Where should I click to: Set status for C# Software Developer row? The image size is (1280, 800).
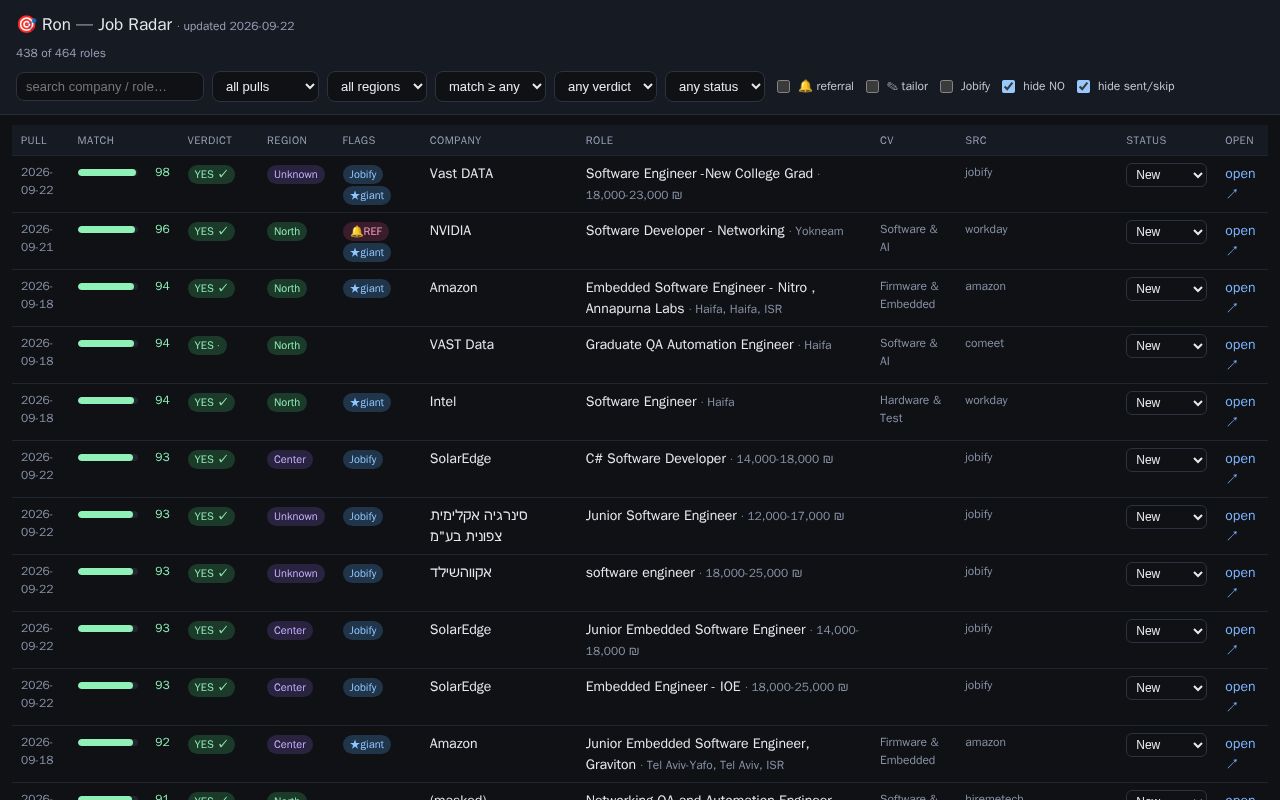pyautogui.click(x=1166, y=460)
